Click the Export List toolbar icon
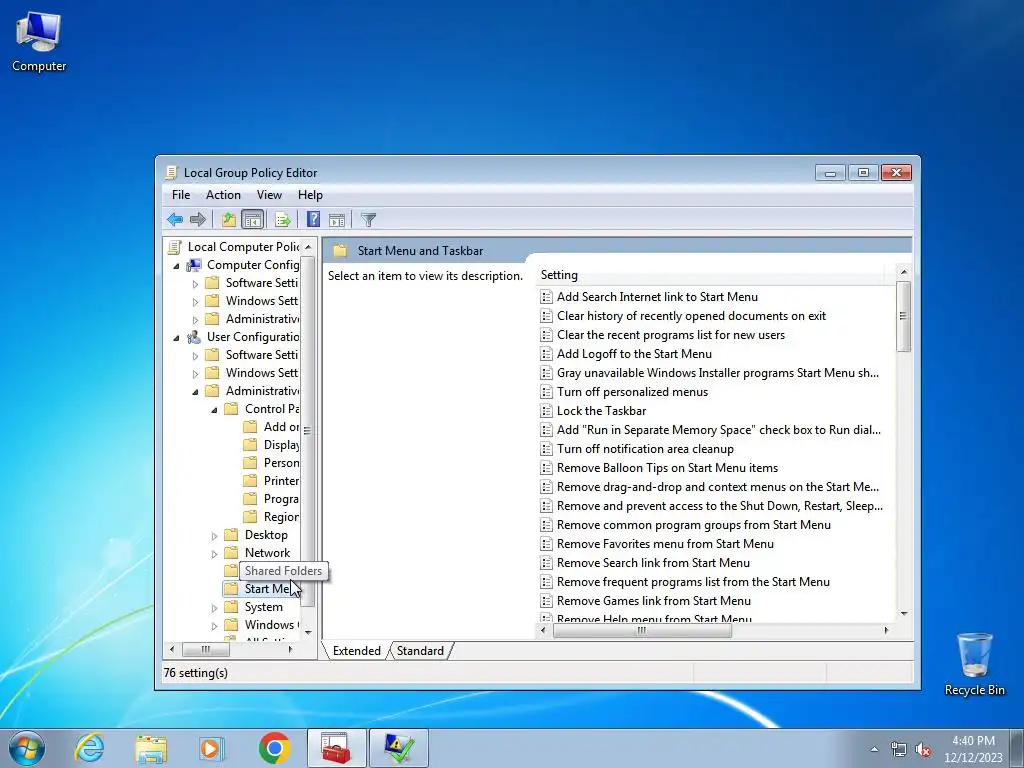1024x768 pixels. (x=283, y=220)
